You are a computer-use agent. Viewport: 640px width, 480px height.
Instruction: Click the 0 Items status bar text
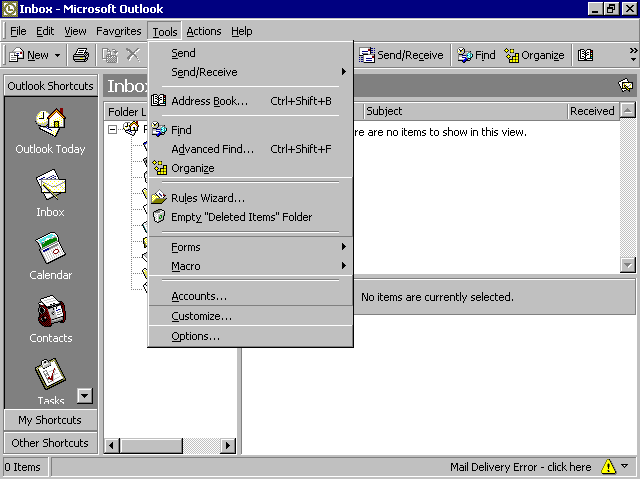point(23,467)
